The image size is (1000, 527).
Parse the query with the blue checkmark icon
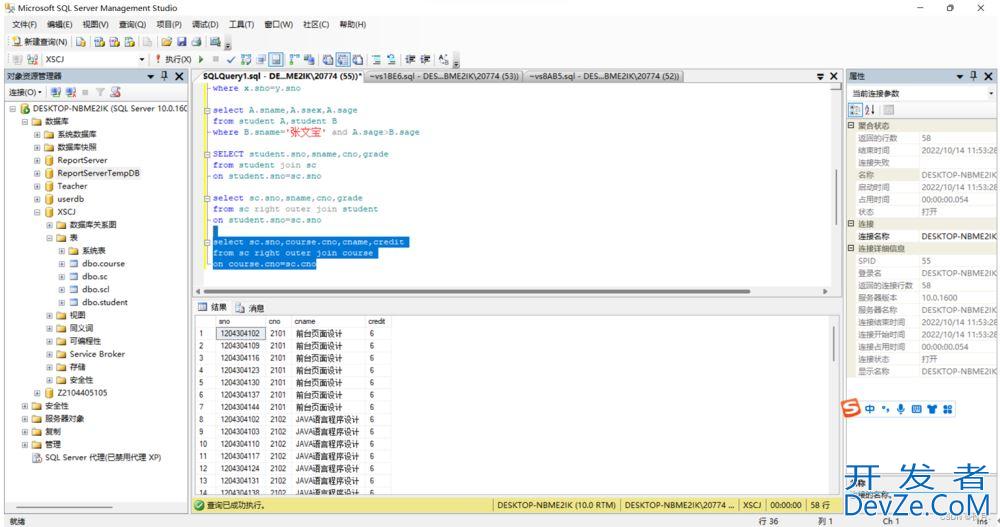coord(231,59)
